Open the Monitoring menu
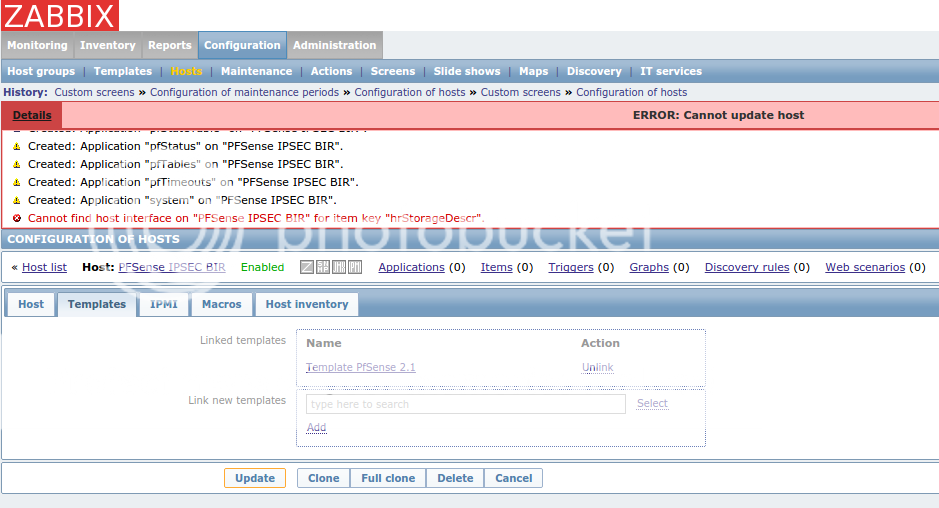Image resolution: width=939 pixels, height=508 pixels. pos(37,45)
